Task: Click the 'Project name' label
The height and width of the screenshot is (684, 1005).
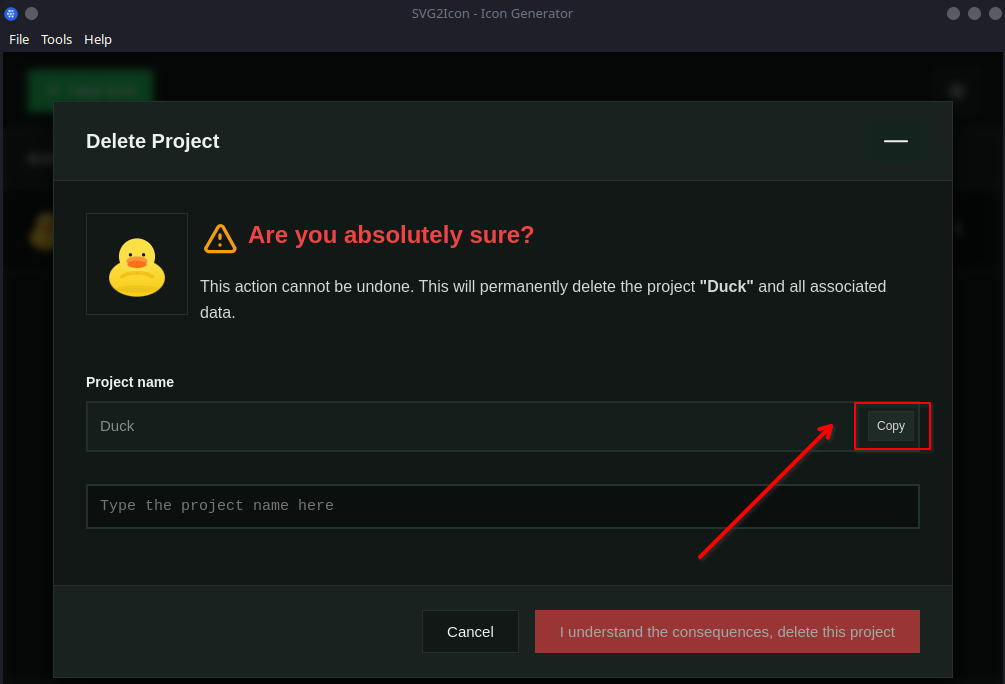Action: pyautogui.click(x=130, y=382)
